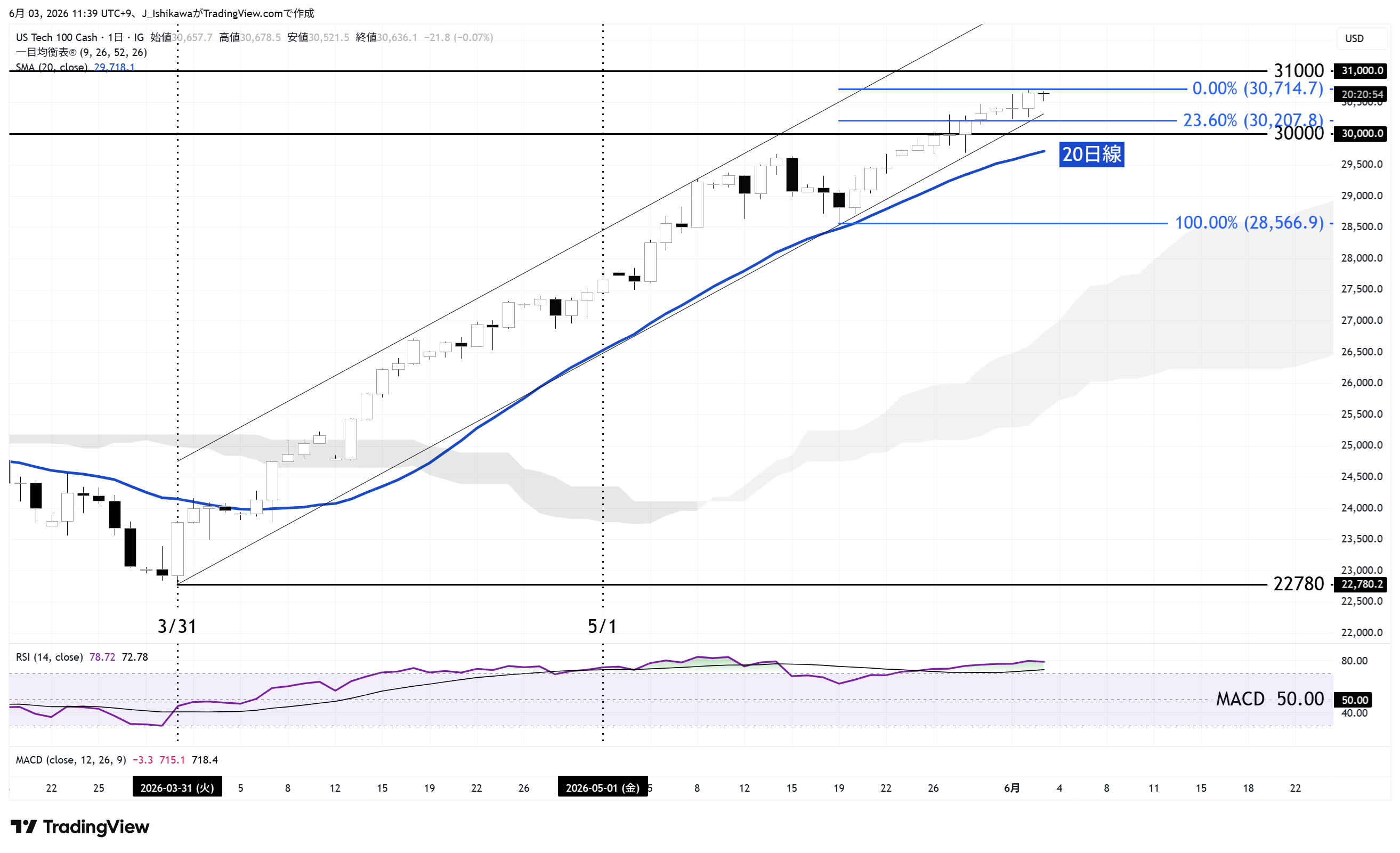1400x853 pixels.
Task: Click the 3/31 date annotation
Action: tap(177, 626)
